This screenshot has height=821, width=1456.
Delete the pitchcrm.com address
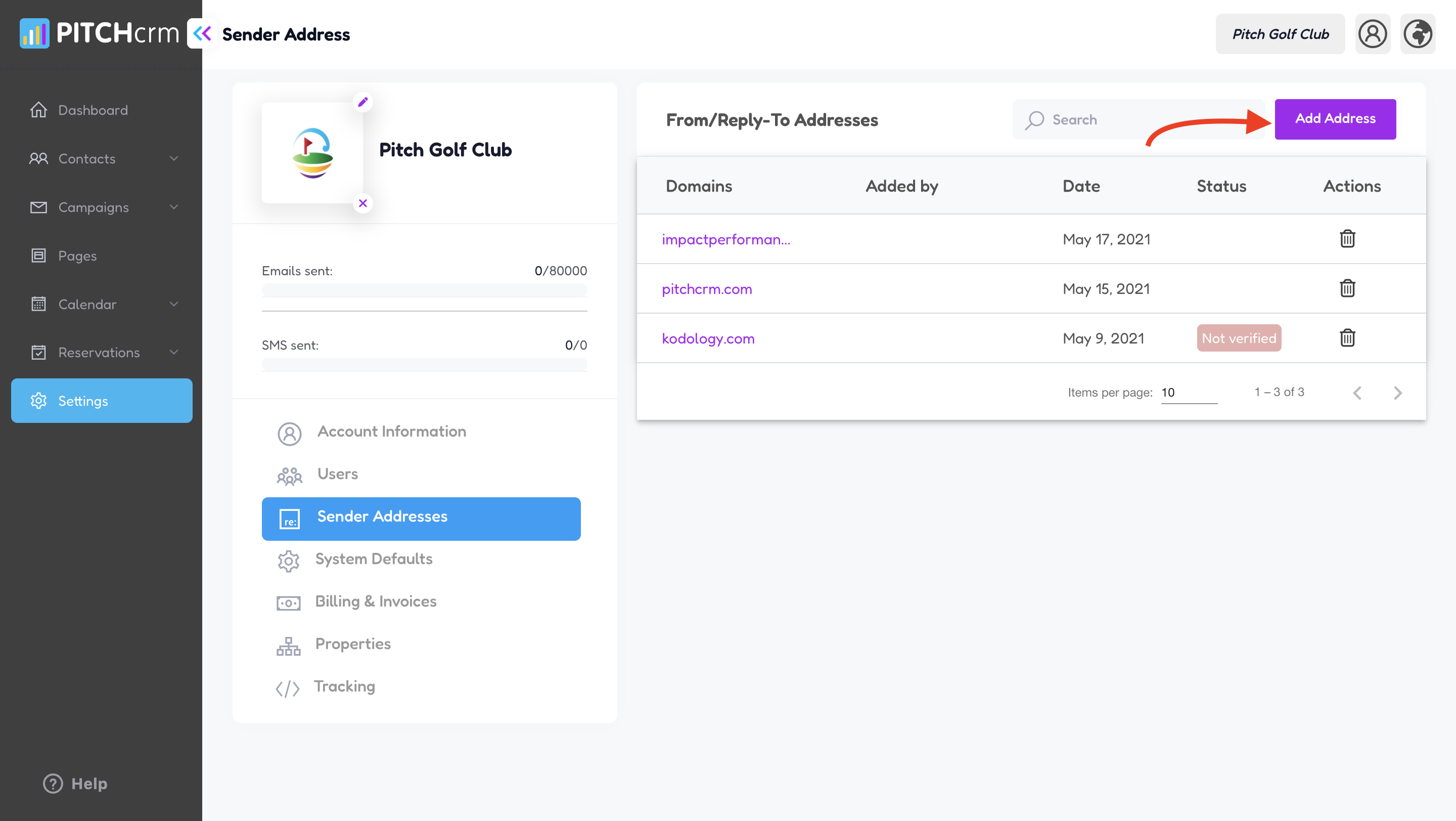(x=1347, y=288)
